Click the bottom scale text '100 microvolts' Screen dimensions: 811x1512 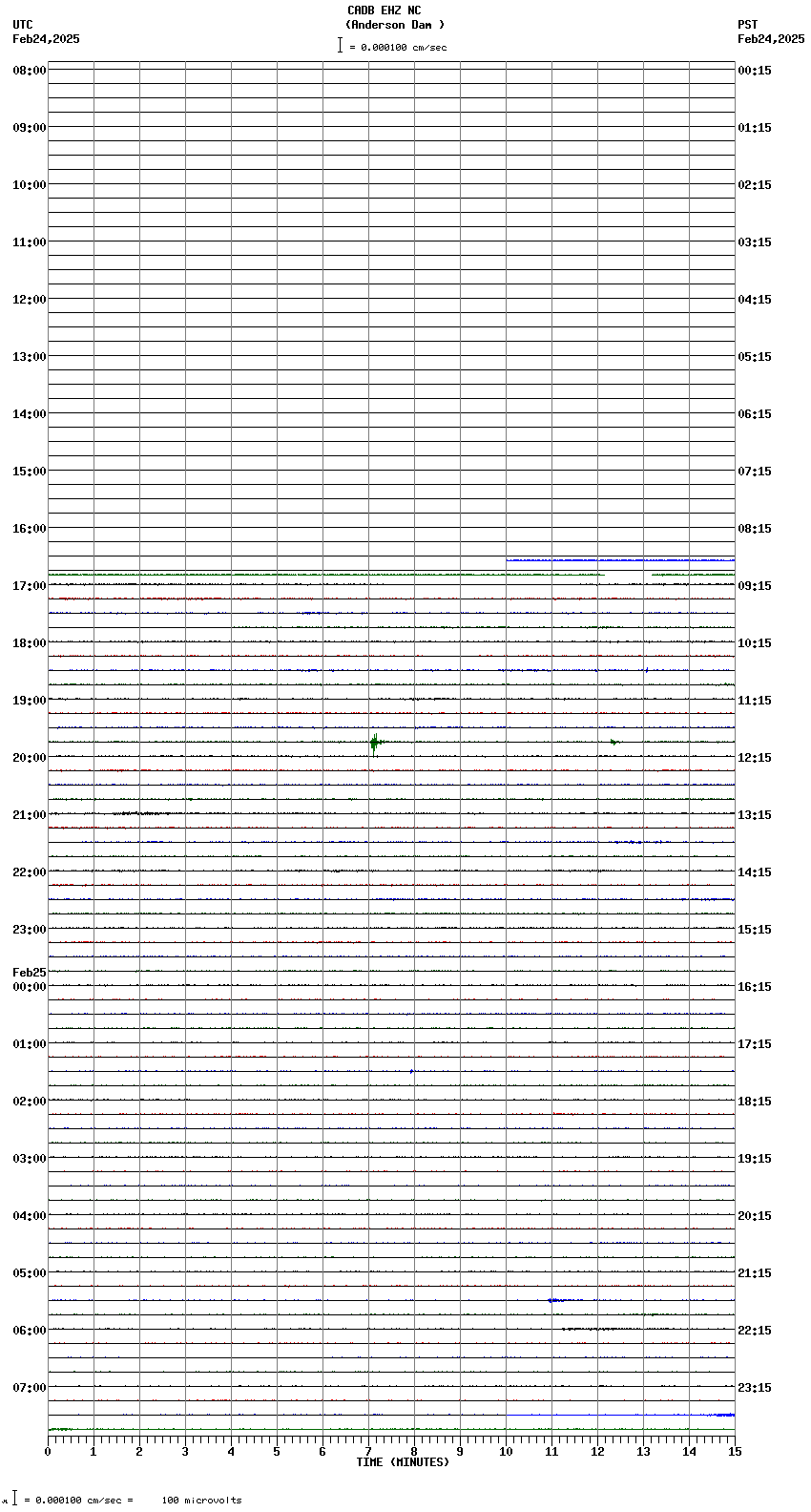201,1501
